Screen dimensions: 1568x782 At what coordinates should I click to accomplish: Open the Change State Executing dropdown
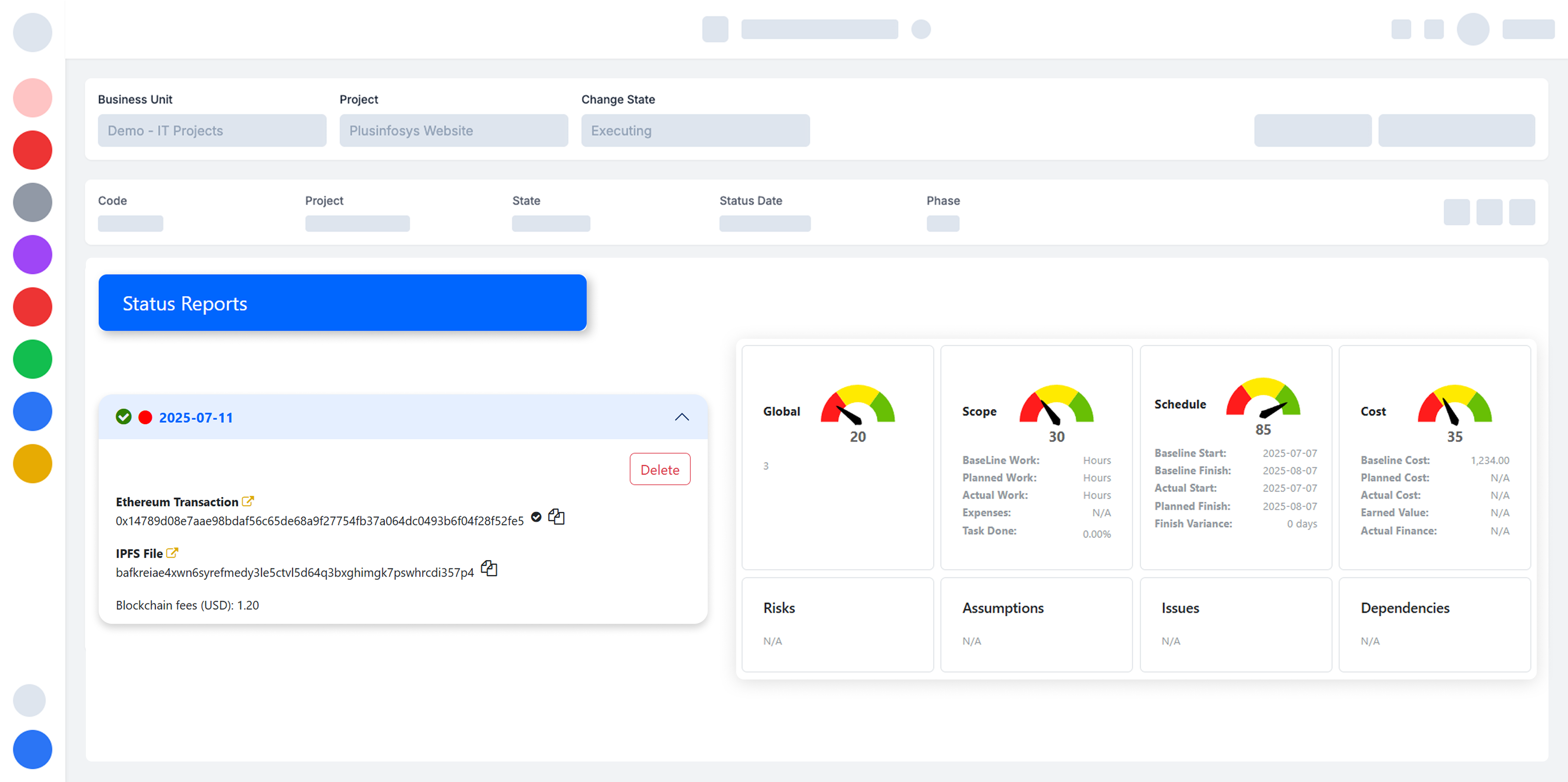(x=695, y=130)
